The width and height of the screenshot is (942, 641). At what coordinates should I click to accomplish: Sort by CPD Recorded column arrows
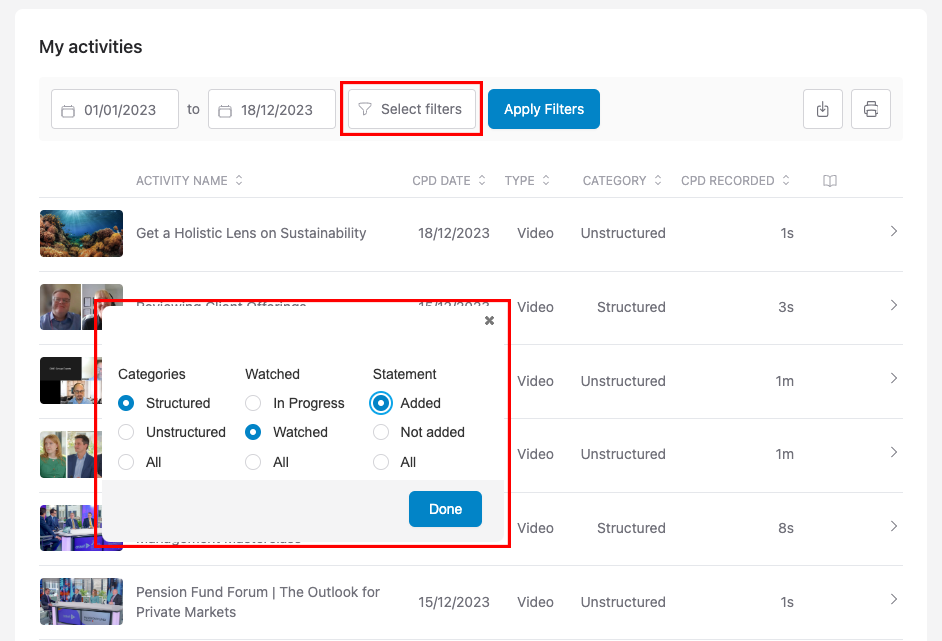tap(786, 181)
